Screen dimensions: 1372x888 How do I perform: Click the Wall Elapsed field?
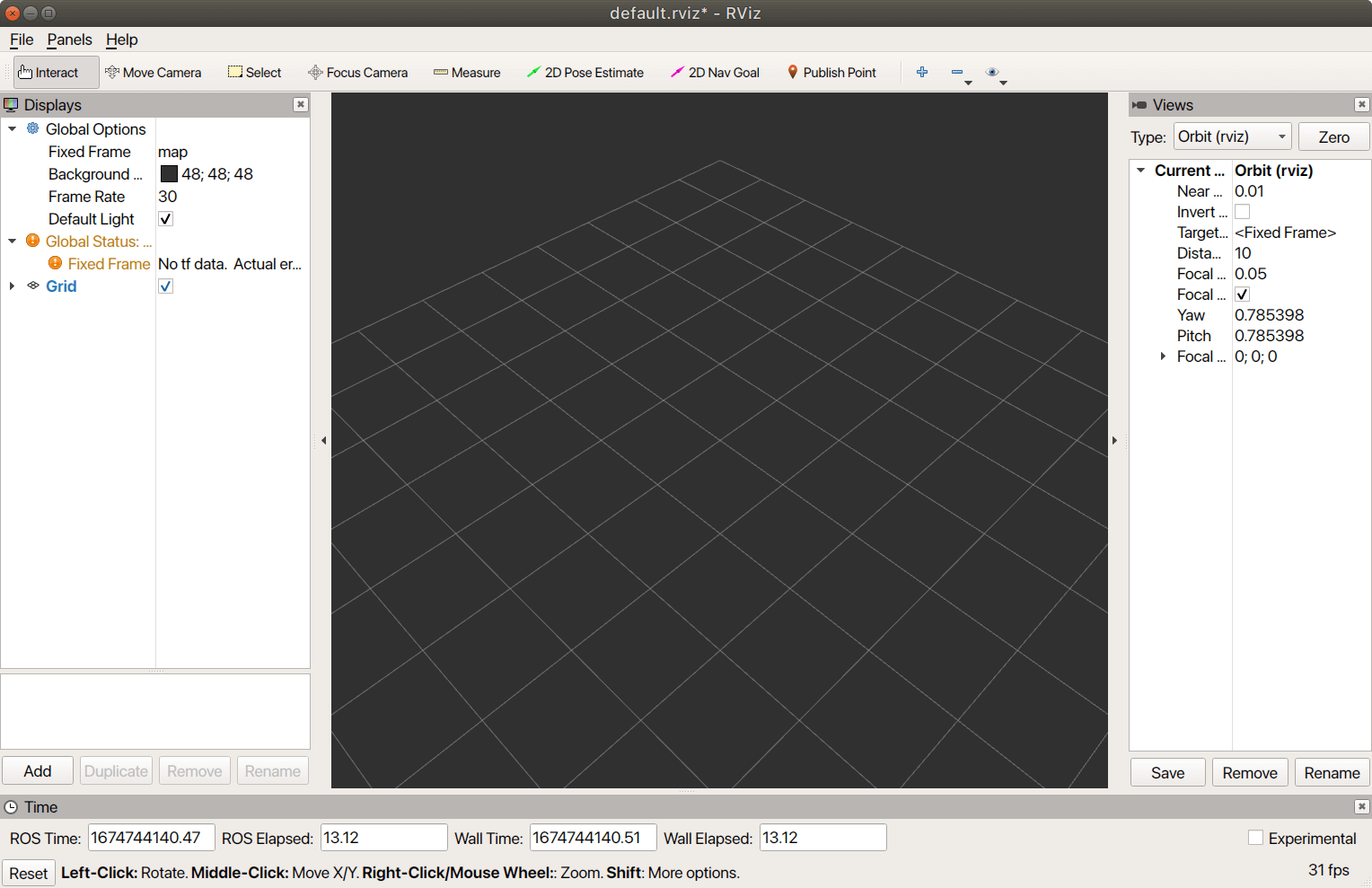(x=822, y=838)
